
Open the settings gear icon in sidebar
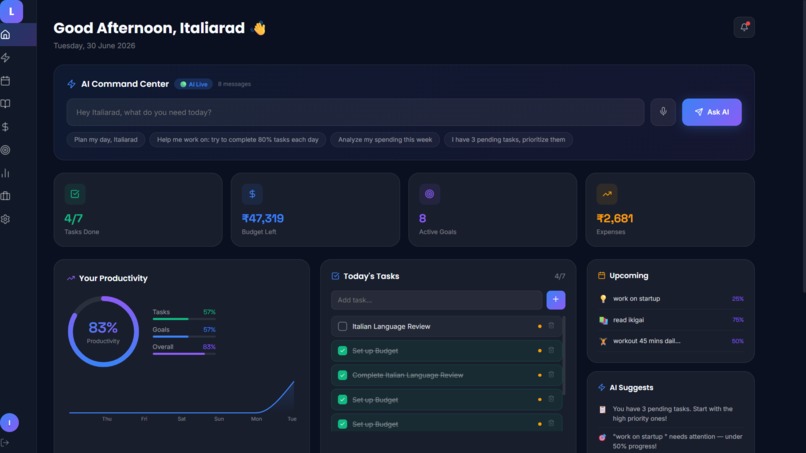tap(6, 219)
